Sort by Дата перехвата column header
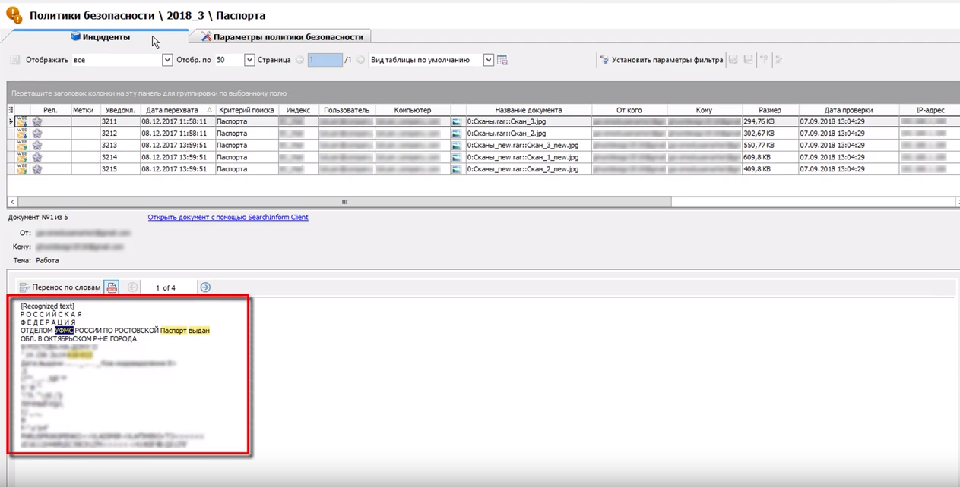The height and width of the screenshot is (487, 960). [x=178, y=110]
